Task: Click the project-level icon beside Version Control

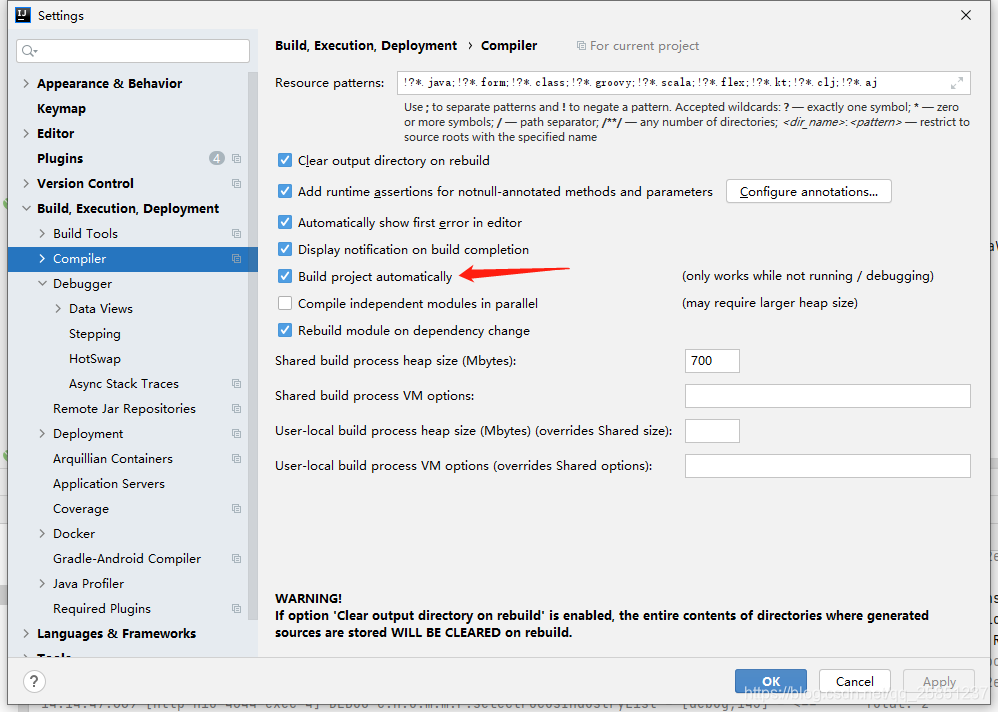Action: pos(237,183)
